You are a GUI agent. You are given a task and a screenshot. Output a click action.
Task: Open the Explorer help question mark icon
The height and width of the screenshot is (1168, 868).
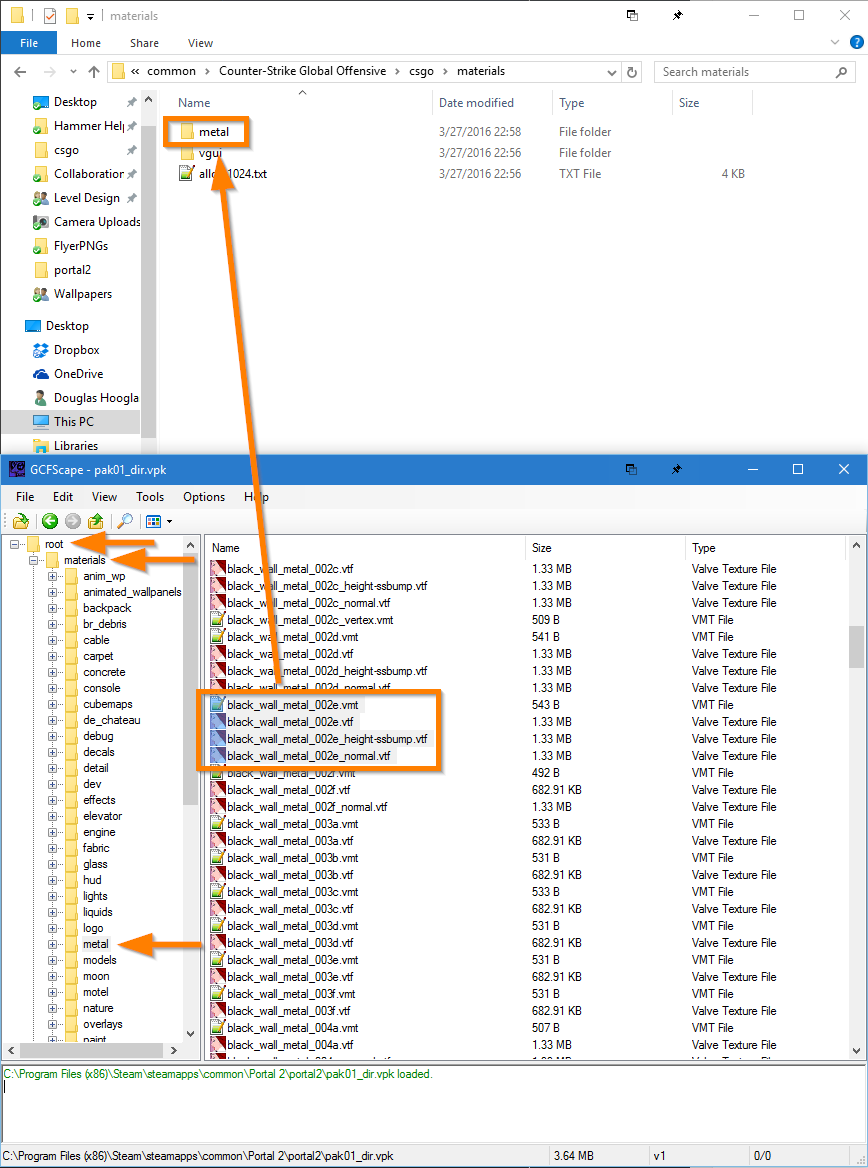click(857, 42)
